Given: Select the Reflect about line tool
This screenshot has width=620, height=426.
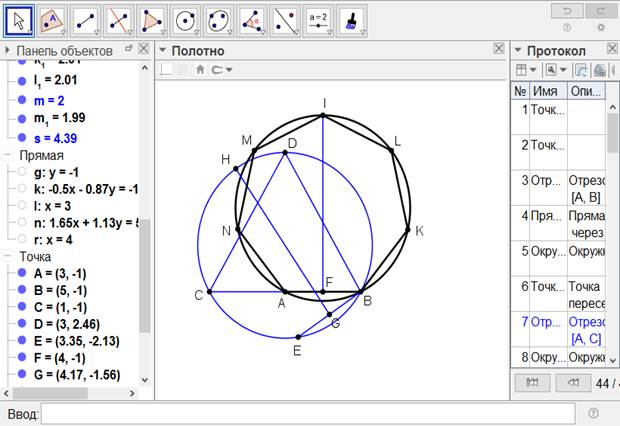Looking at the screenshot, I should point(285,21).
